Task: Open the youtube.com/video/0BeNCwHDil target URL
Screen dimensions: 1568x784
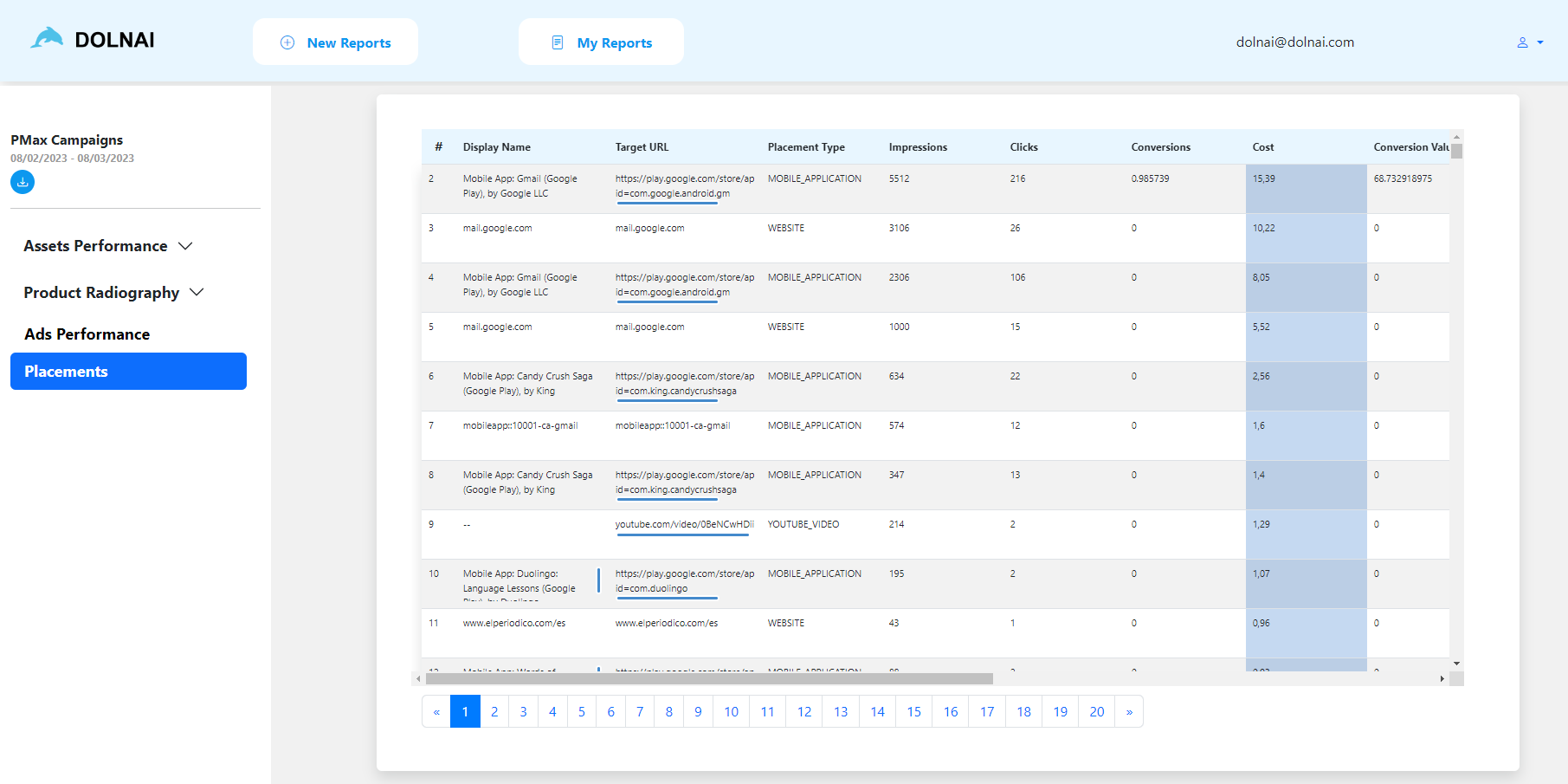Action: 684,524
